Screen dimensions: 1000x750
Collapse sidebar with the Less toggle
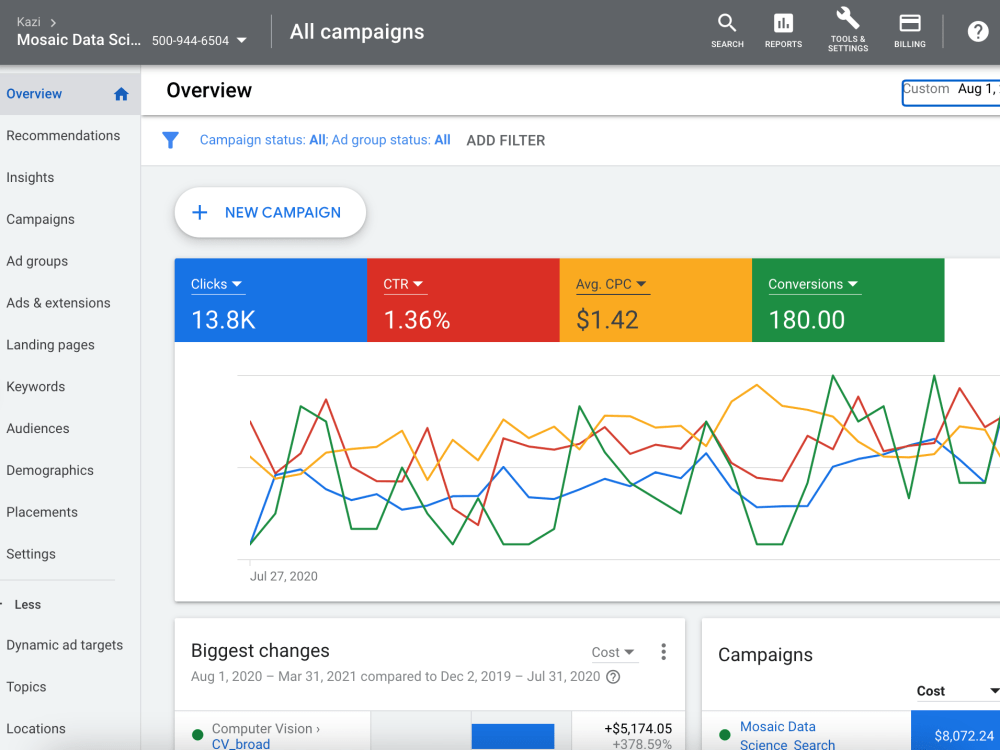[27, 605]
